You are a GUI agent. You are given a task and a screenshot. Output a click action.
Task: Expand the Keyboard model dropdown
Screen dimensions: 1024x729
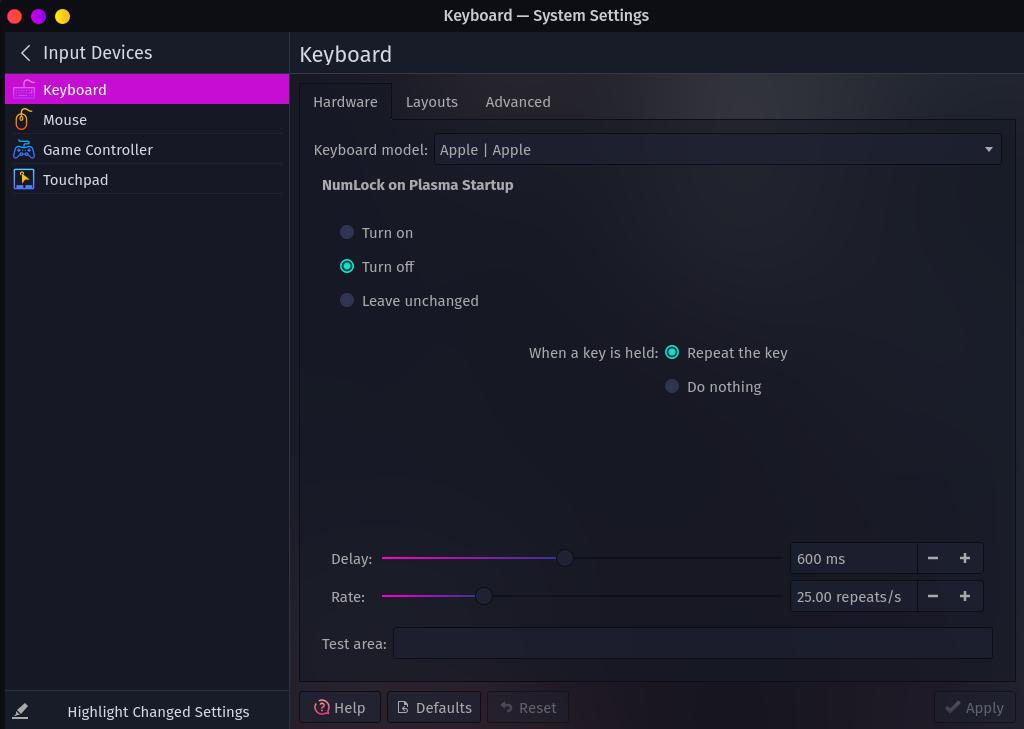(x=717, y=150)
